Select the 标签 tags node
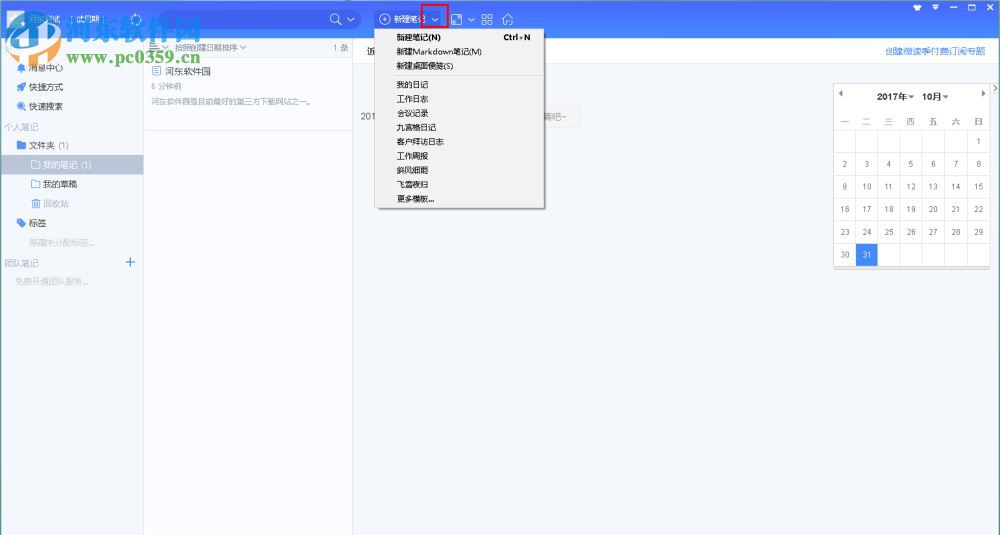 click(x=31, y=223)
